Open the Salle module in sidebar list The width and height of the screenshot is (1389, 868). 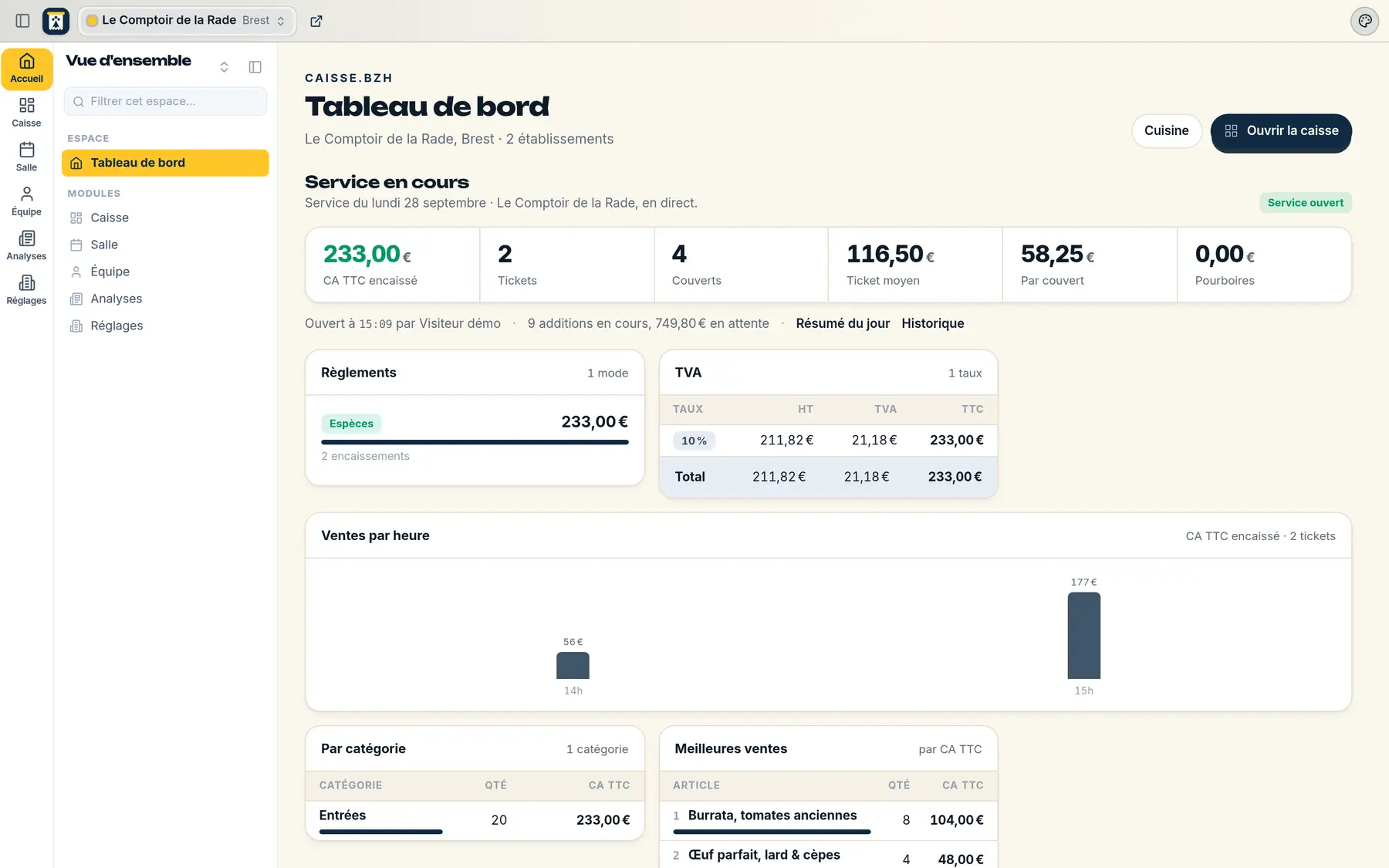165,245
